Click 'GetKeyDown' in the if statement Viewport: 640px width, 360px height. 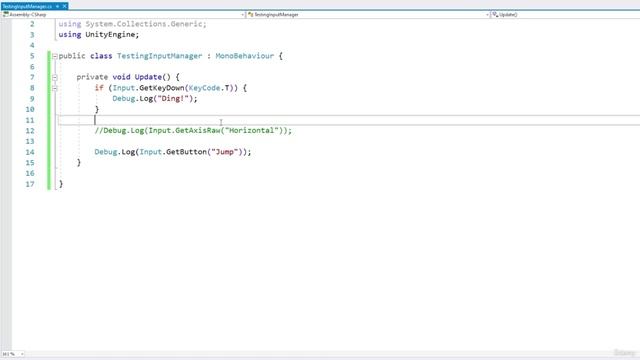pyautogui.click(x=162, y=88)
